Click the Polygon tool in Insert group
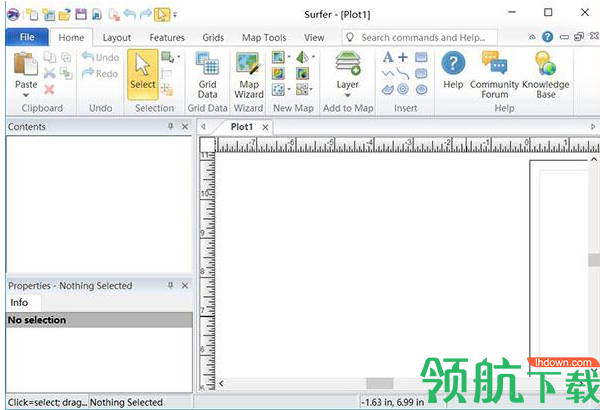 click(x=388, y=90)
